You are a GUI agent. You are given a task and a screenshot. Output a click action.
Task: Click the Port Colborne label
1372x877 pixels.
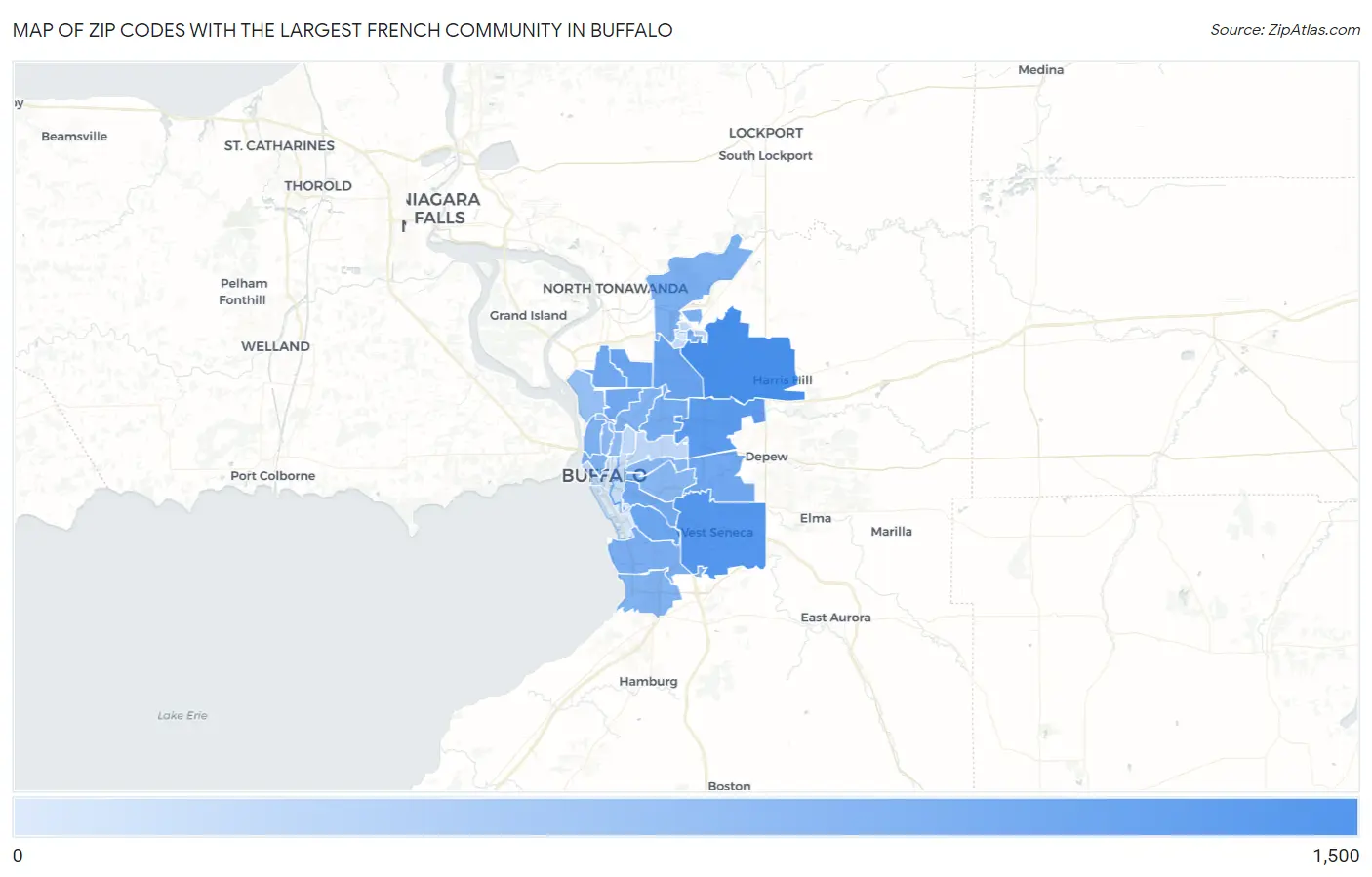point(273,476)
